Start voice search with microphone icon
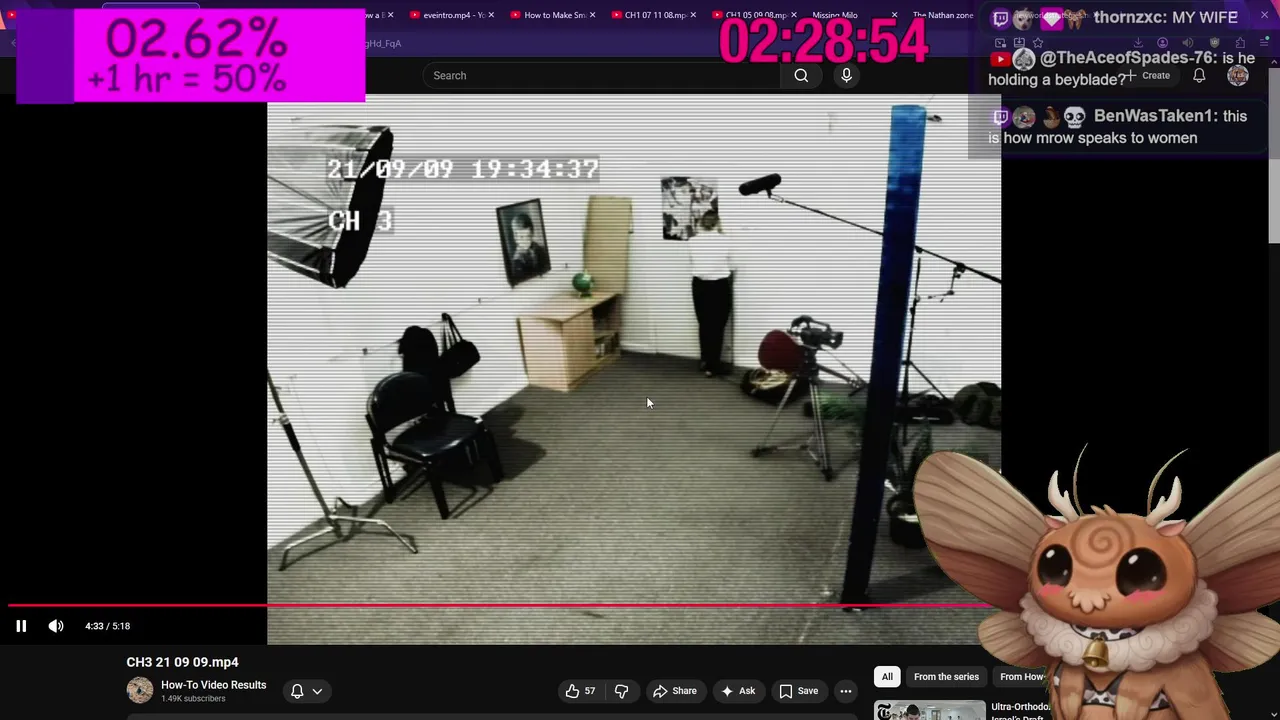The width and height of the screenshot is (1280, 720). pos(846,75)
